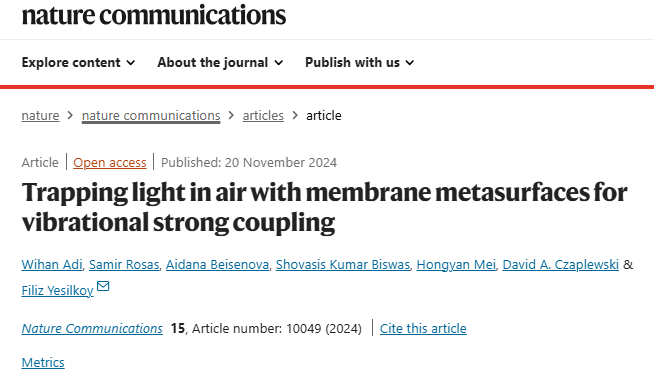
Task: Open author Wihan Adi's profile
Action: click(x=52, y=265)
